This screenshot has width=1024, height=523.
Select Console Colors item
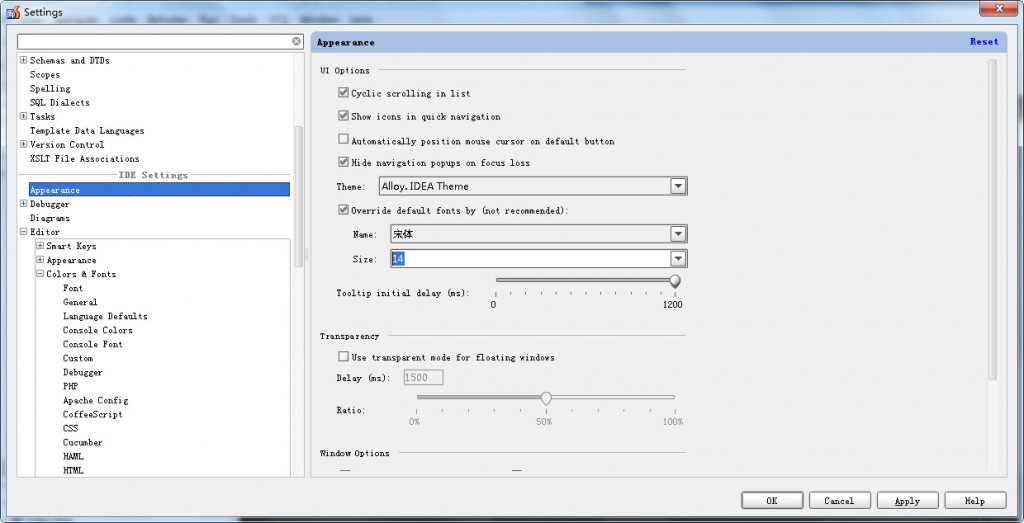(x=97, y=330)
